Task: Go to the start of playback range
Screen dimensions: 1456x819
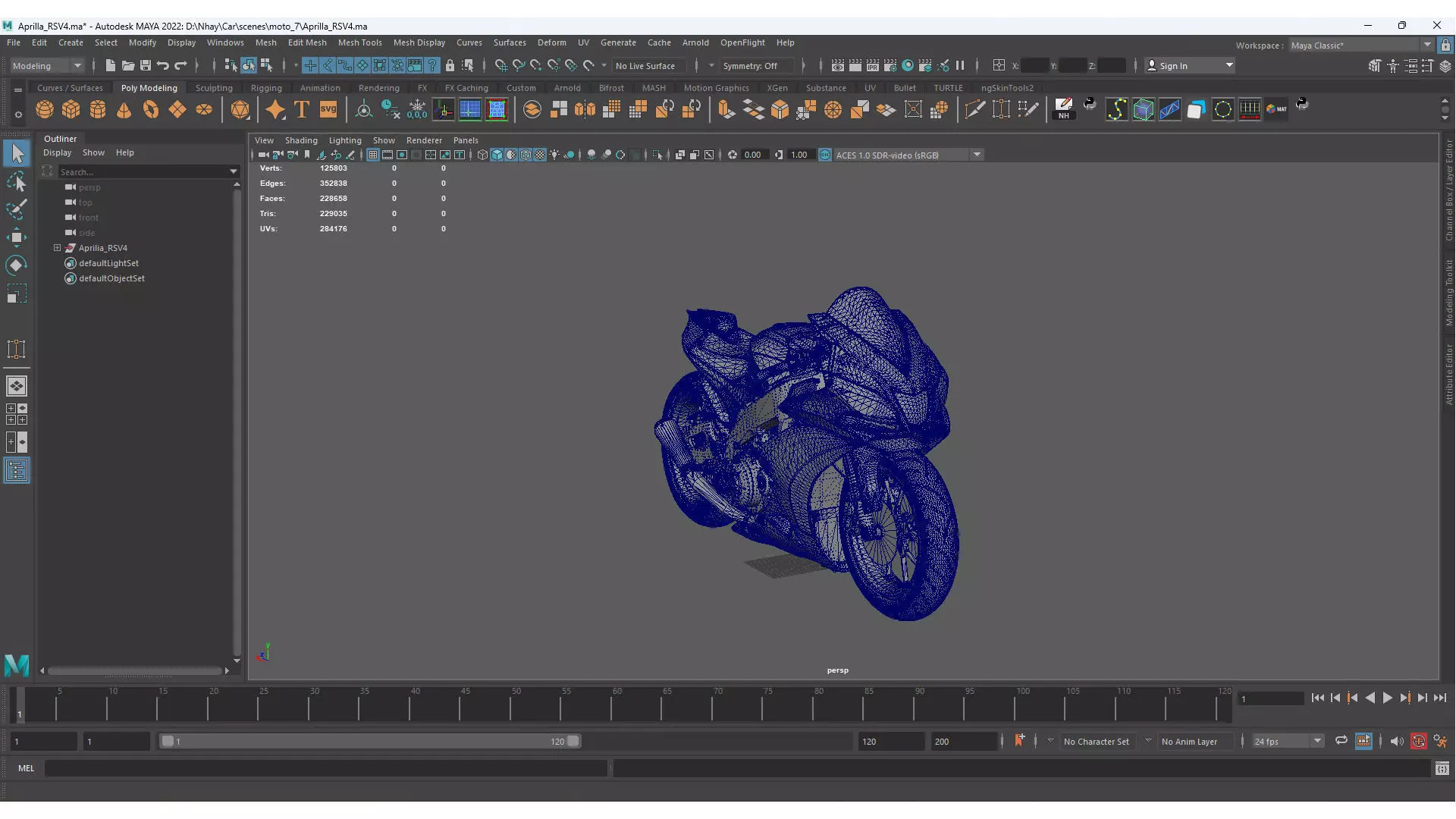Action: coord(1317,698)
